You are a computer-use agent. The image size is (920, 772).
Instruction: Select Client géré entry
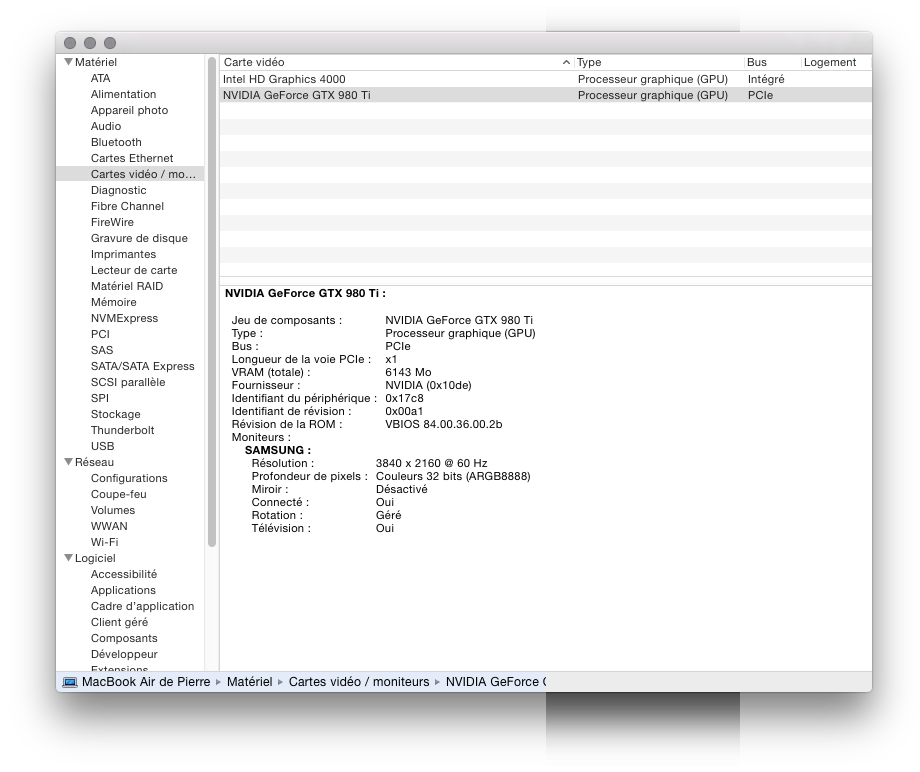point(119,622)
